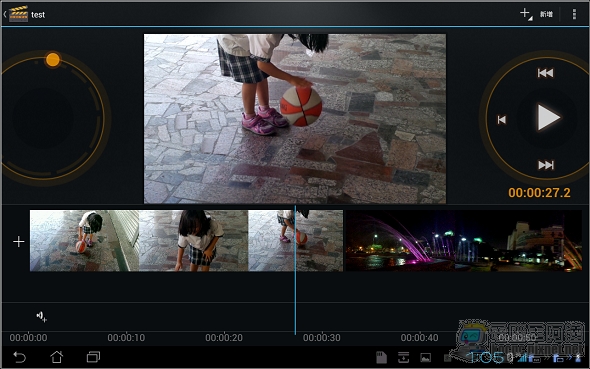The width and height of the screenshot is (590, 369).
Task: Open the three-dot overflow menu
Action: 574,14
